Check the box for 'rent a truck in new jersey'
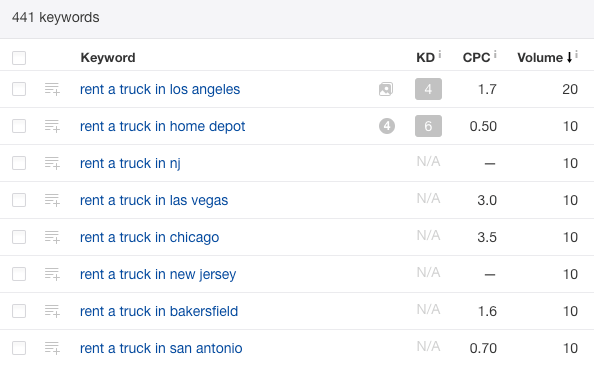Image resolution: width=594 pixels, height=365 pixels. (19, 274)
